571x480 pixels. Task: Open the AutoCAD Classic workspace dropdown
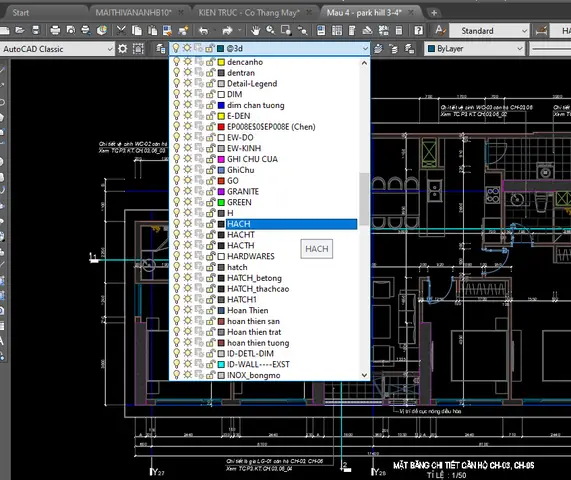coord(110,49)
